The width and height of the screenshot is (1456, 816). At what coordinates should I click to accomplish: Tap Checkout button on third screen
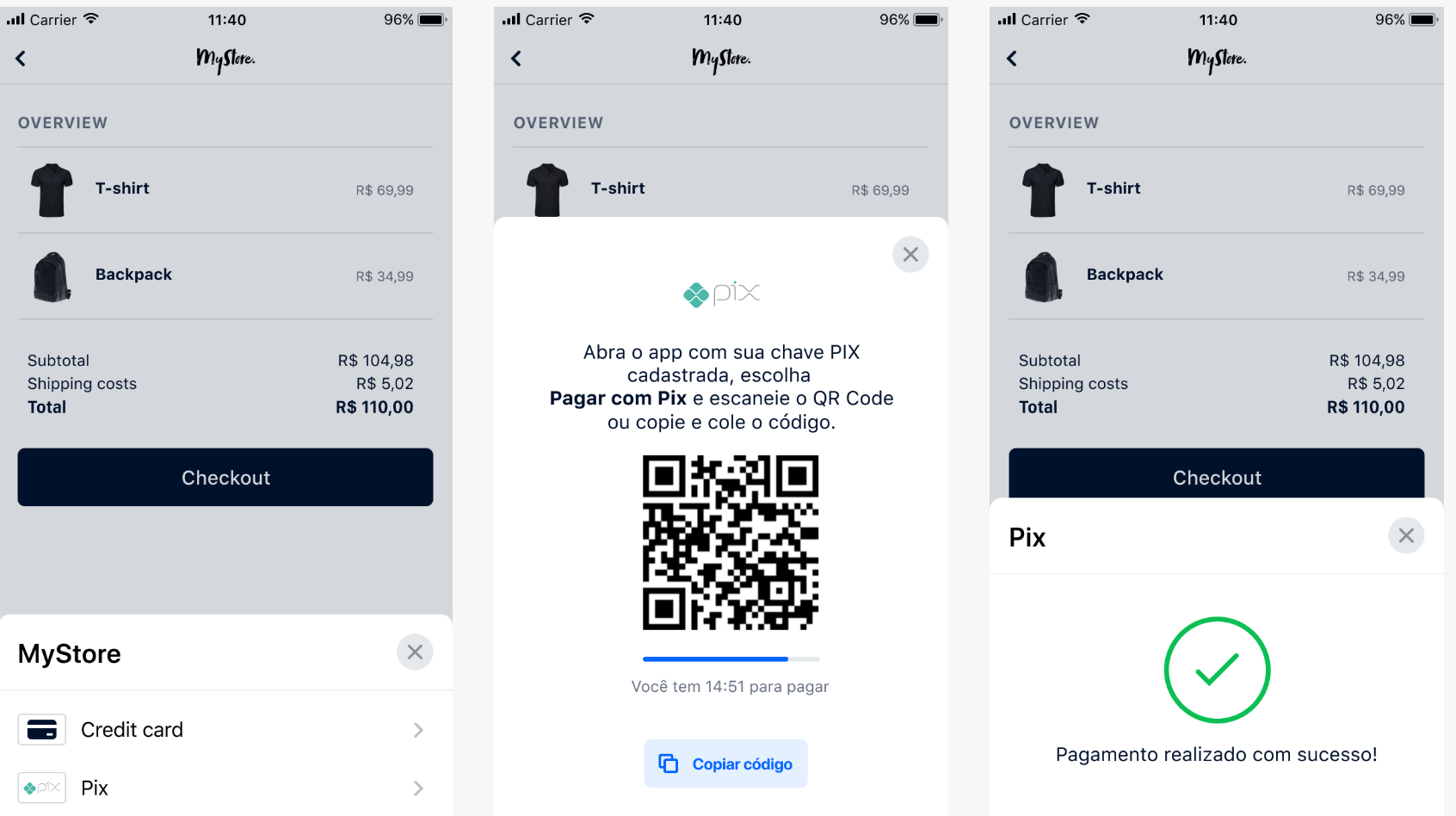coord(1217,473)
